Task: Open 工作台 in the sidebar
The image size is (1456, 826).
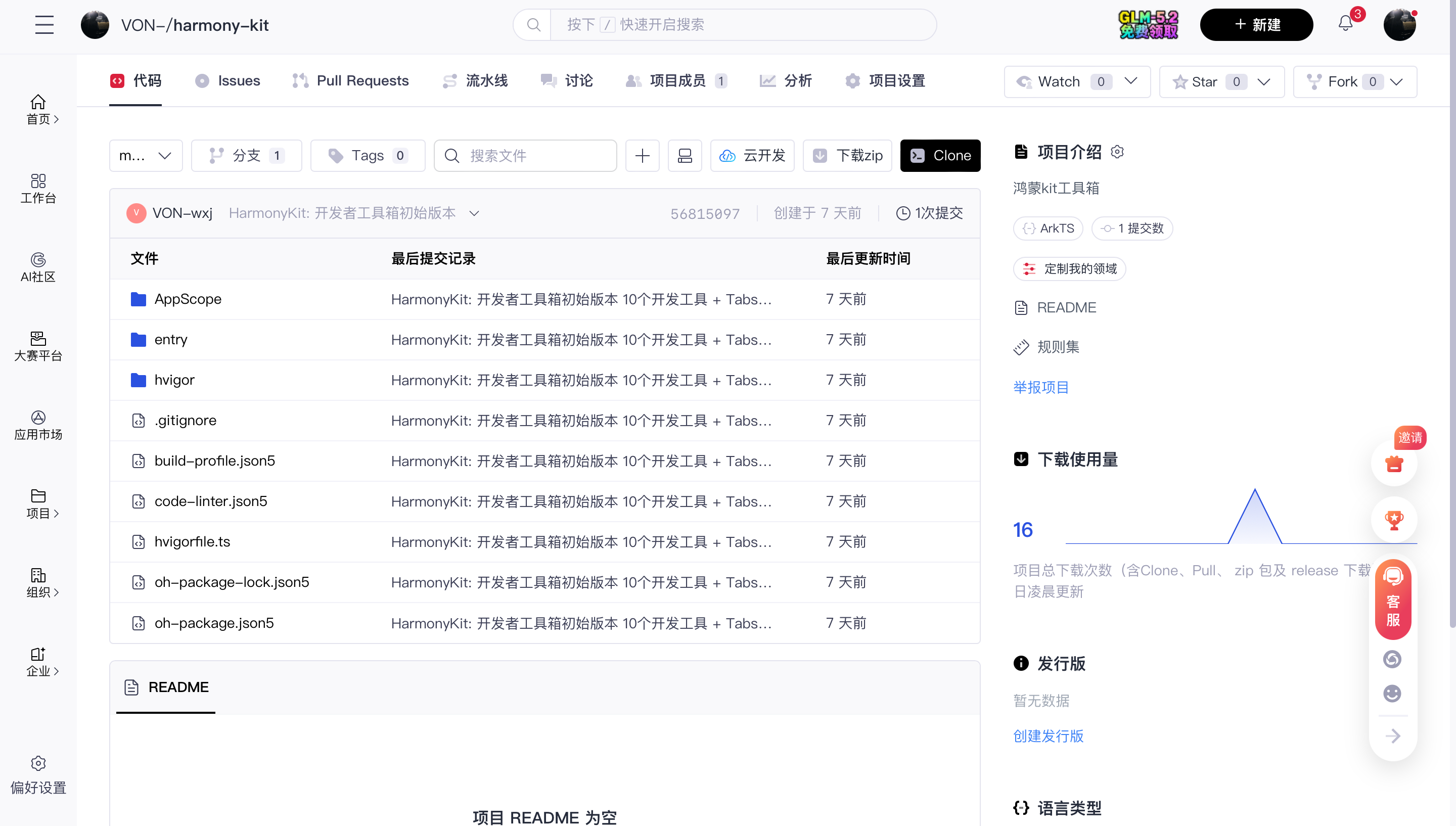Action: tap(38, 189)
